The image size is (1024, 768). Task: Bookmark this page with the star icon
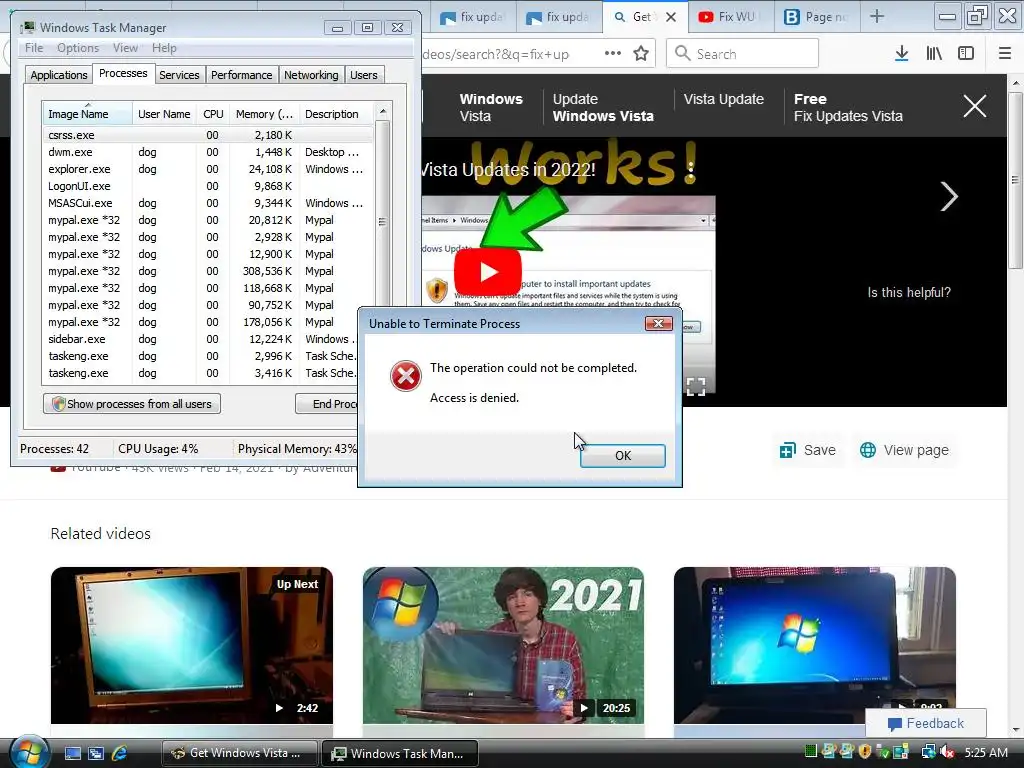click(641, 54)
